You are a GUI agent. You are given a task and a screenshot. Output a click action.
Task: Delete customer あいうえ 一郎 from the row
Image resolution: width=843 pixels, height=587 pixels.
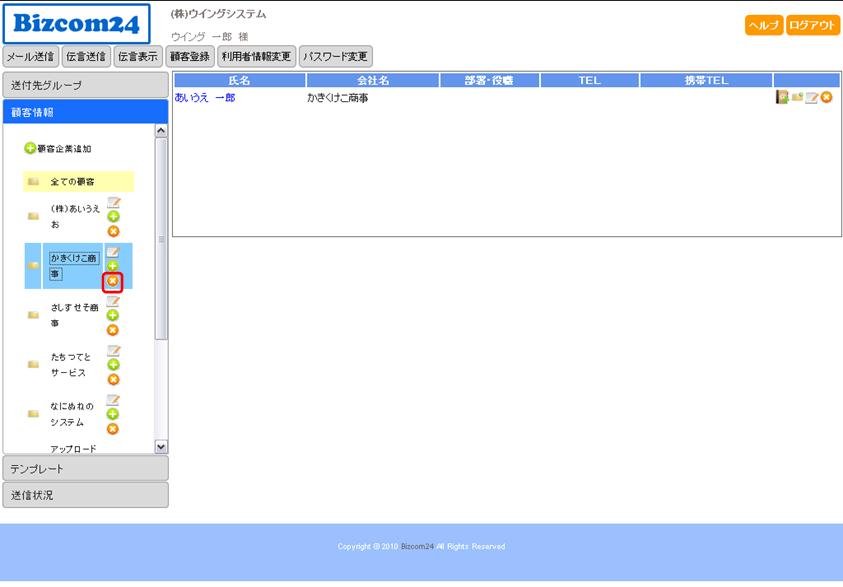[827, 97]
